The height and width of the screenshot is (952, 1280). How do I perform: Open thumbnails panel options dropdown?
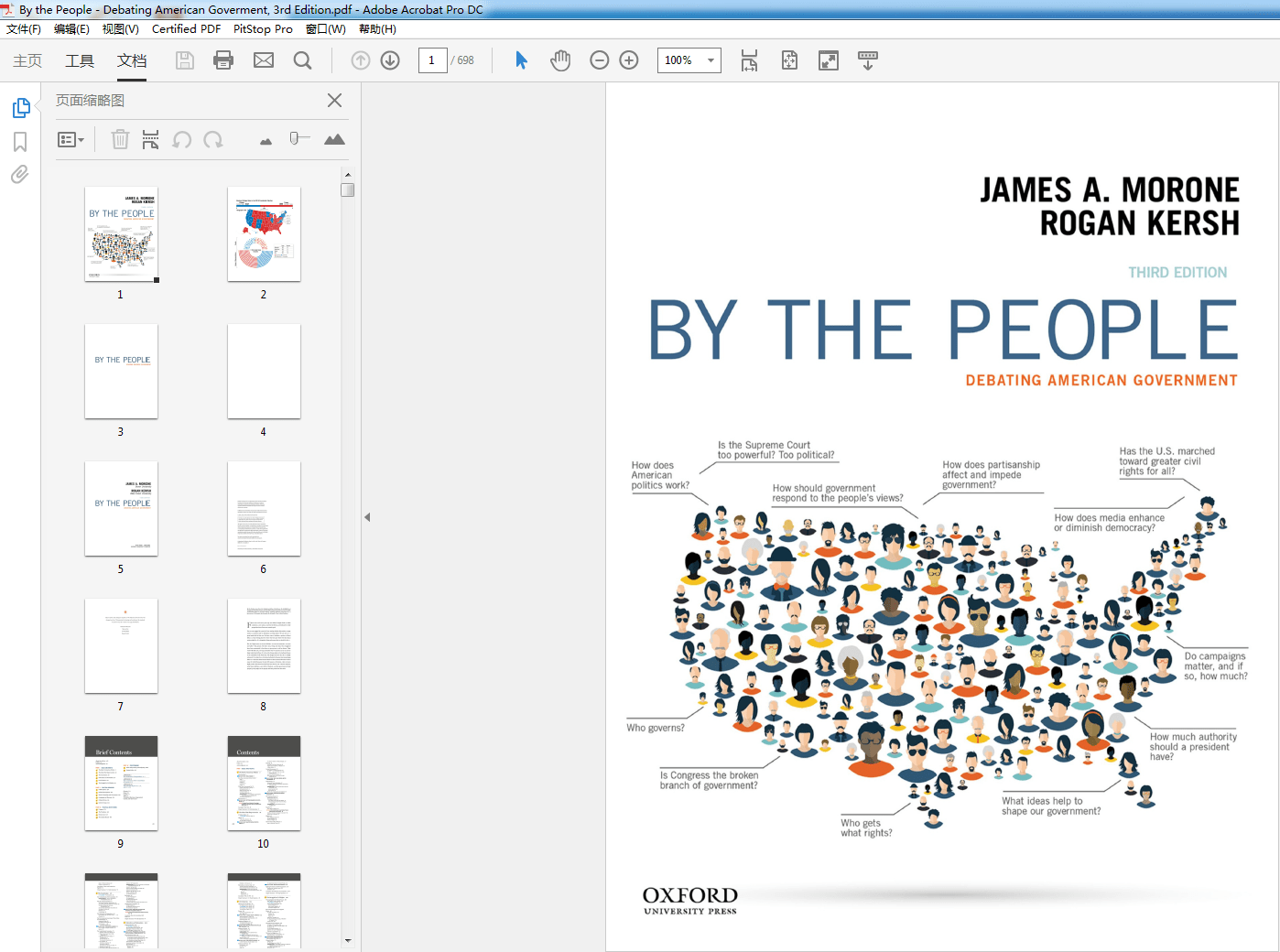(x=71, y=140)
